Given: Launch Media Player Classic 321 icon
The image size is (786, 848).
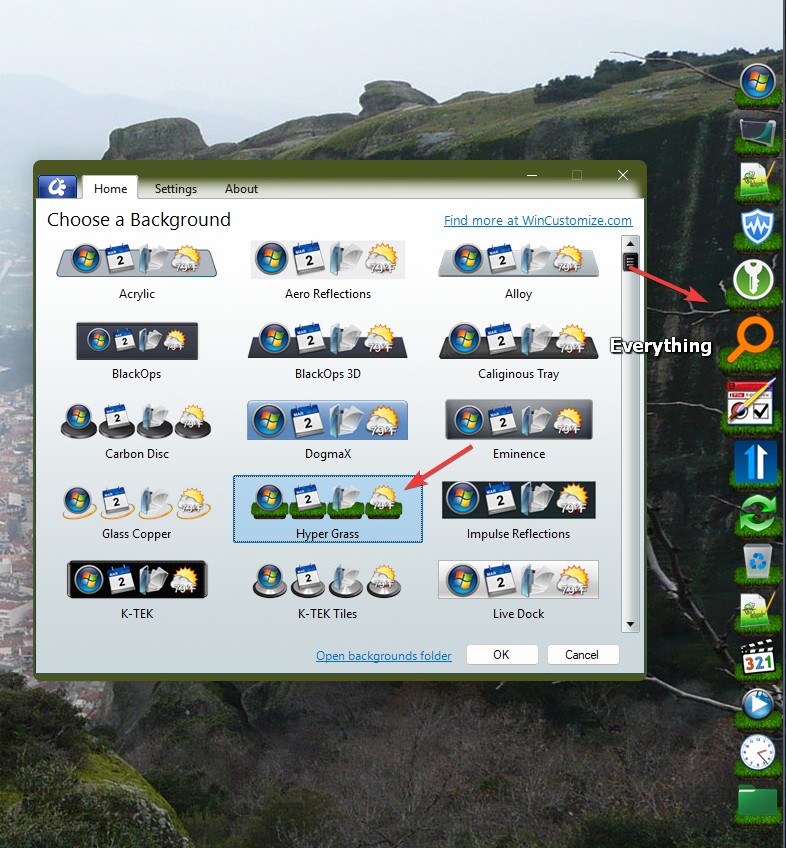Looking at the screenshot, I should click(756, 660).
